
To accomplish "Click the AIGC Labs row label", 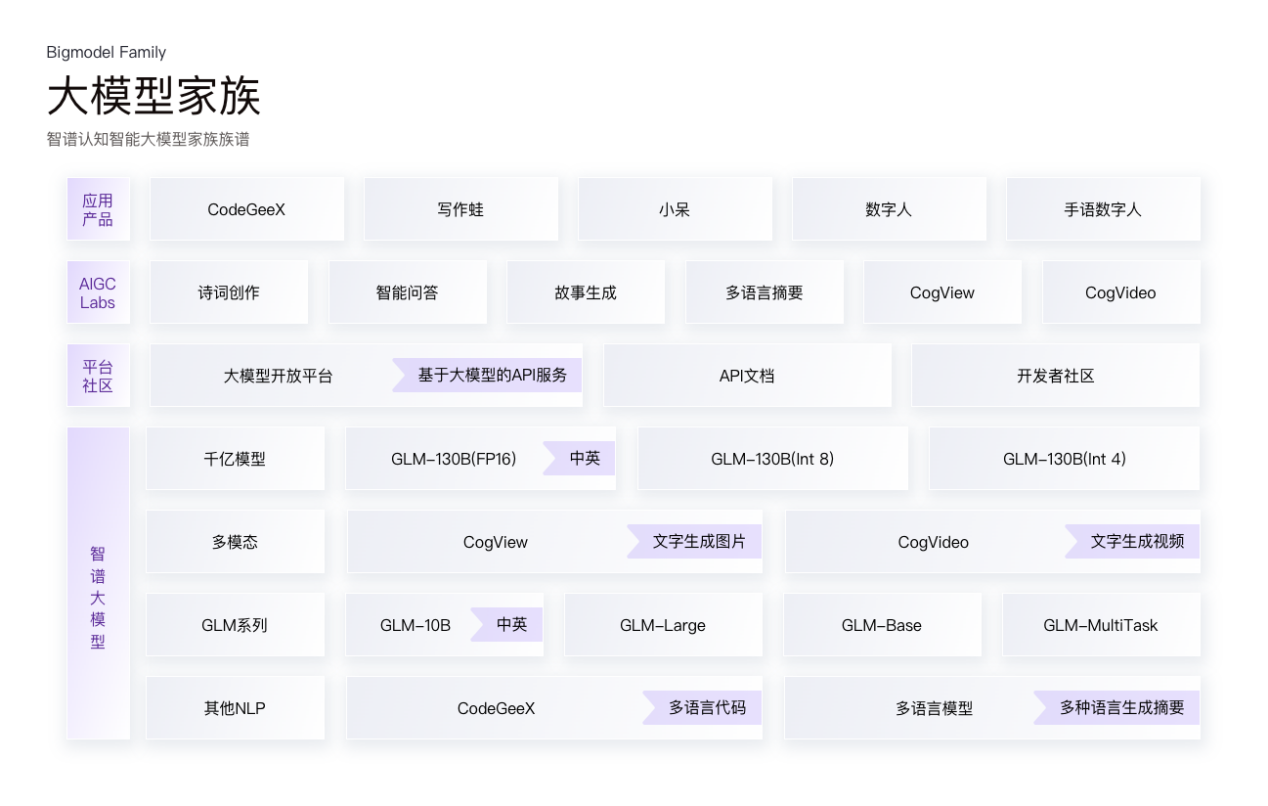I will [x=98, y=292].
